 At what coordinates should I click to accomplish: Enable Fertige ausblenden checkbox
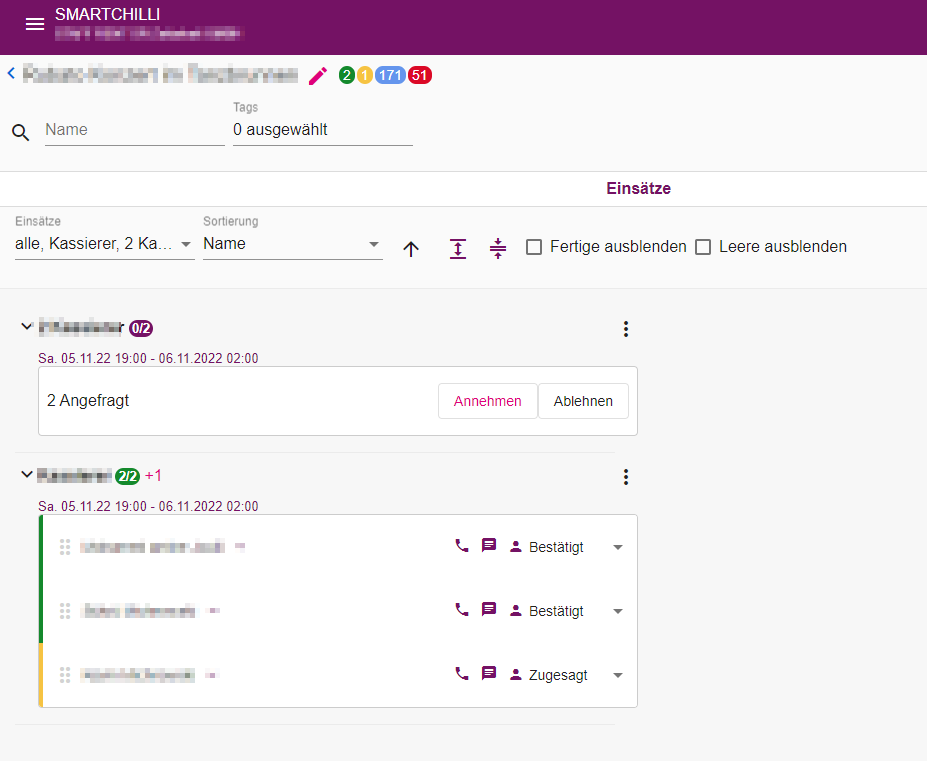534,247
